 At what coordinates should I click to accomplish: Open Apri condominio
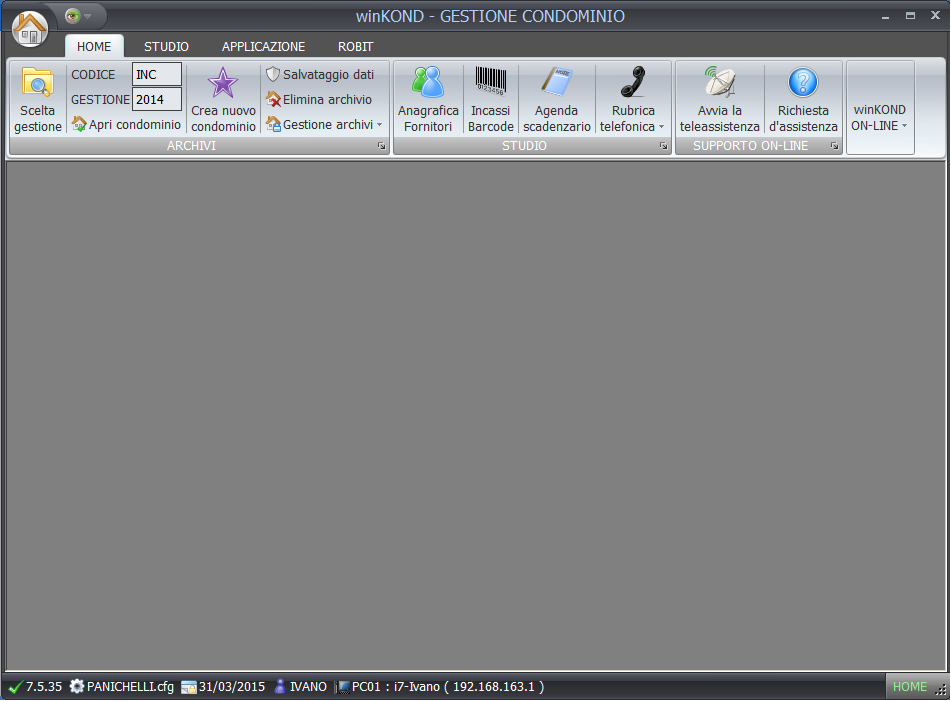click(126, 124)
